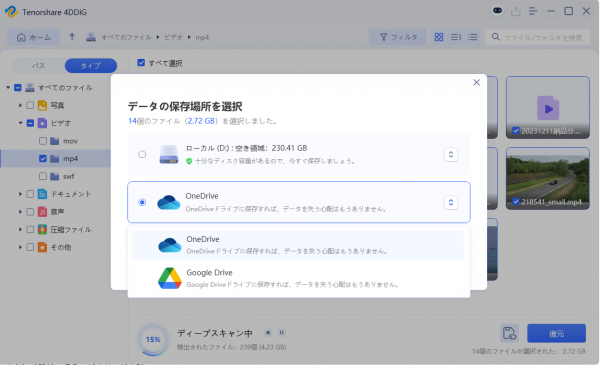
Task: Click the file search input field
Action: [x=538, y=37]
